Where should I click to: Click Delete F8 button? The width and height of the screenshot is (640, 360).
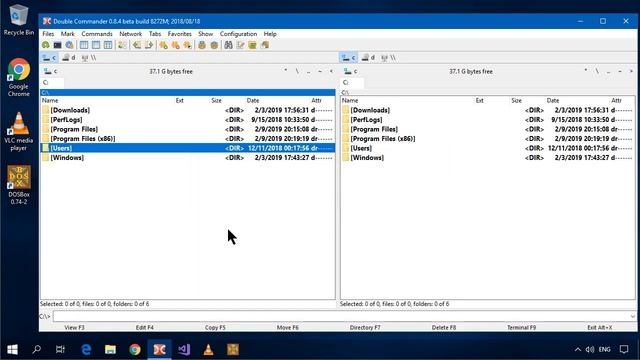click(x=444, y=327)
